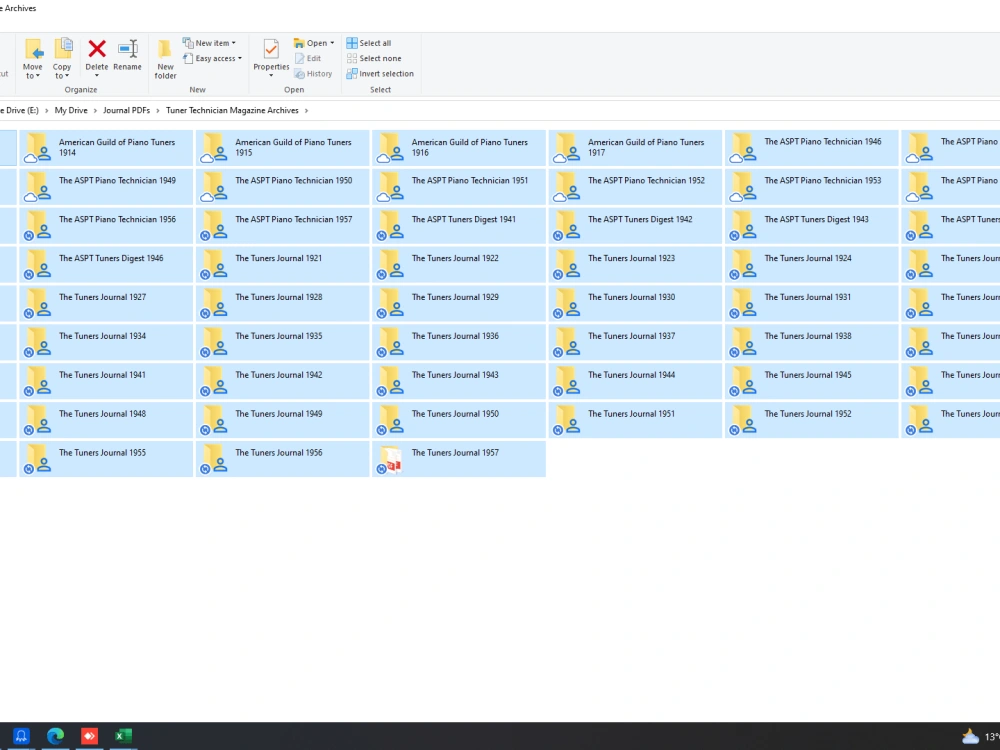Viewport: 1000px width, 750px height.
Task: Select The ASPT Piano Technician 1952 folder
Action: pyautogui.click(x=635, y=187)
